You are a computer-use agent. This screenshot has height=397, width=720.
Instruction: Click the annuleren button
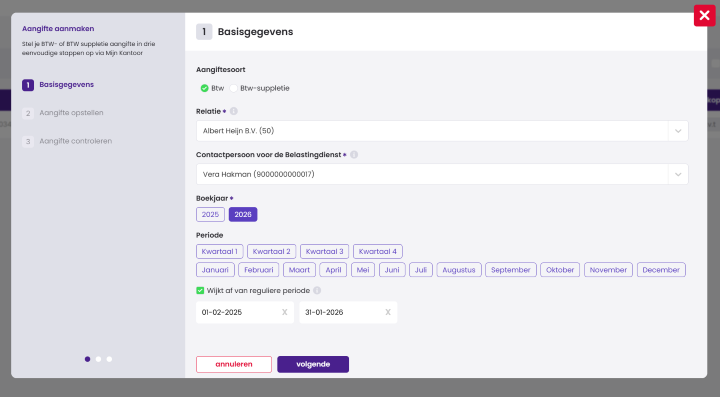pos(234,364)
